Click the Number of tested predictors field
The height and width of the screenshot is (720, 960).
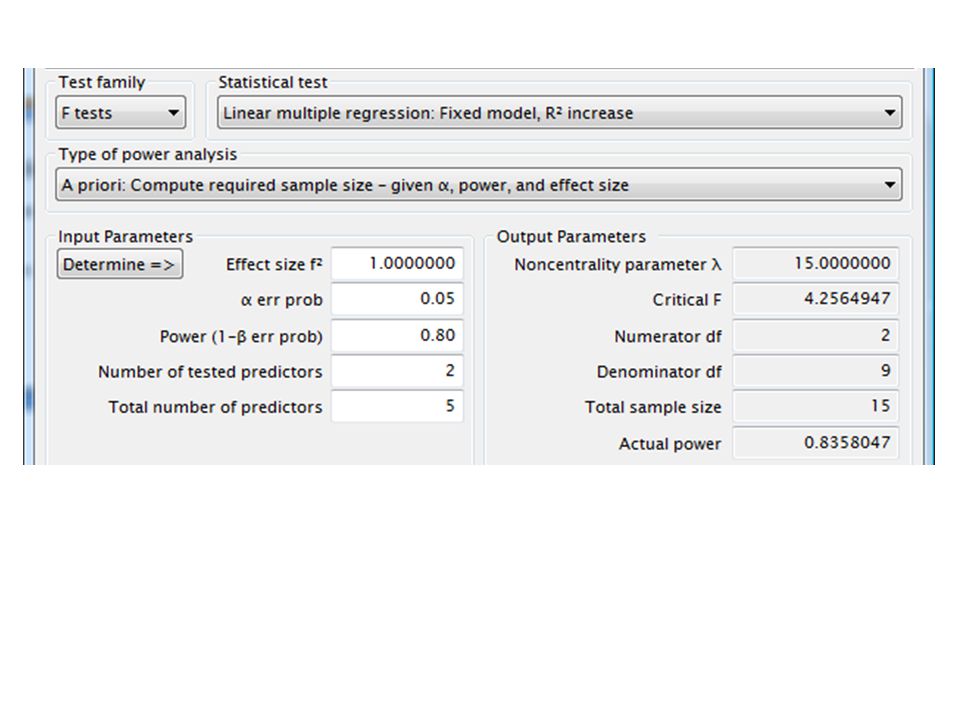397,371
